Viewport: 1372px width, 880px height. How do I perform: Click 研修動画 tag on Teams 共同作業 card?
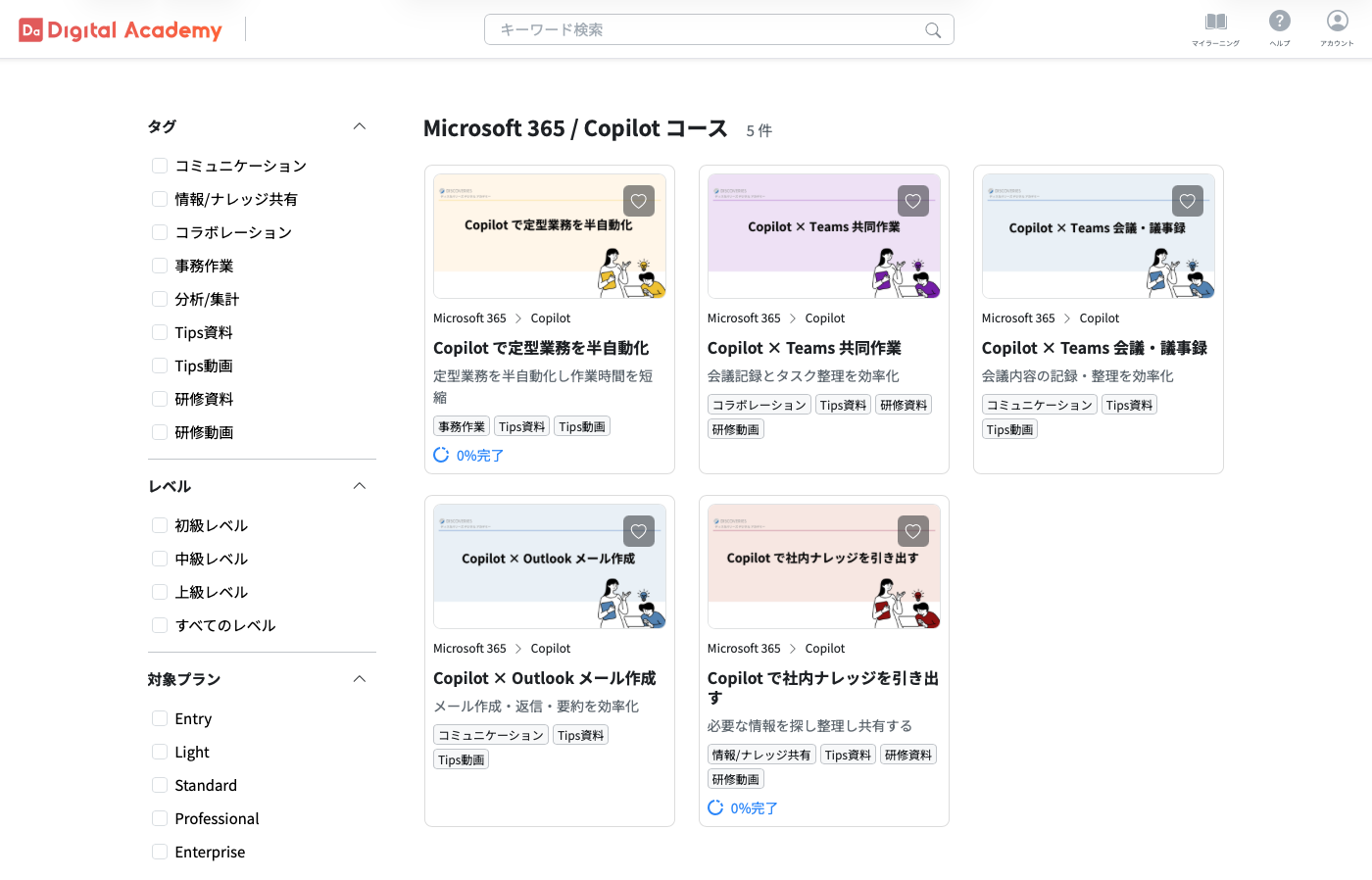coord(736,429)
